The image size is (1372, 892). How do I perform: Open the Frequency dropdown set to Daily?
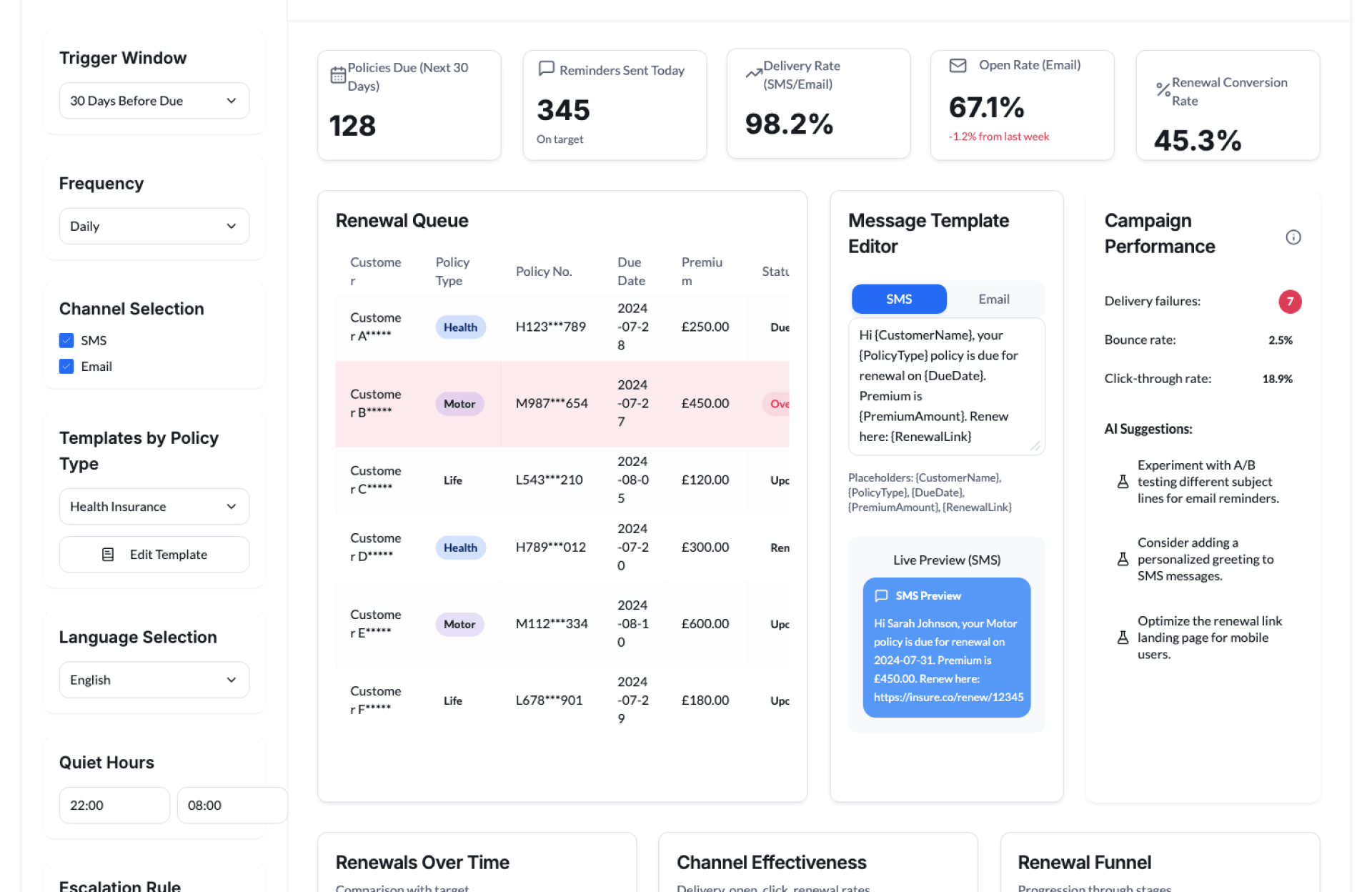click(154, 226)
